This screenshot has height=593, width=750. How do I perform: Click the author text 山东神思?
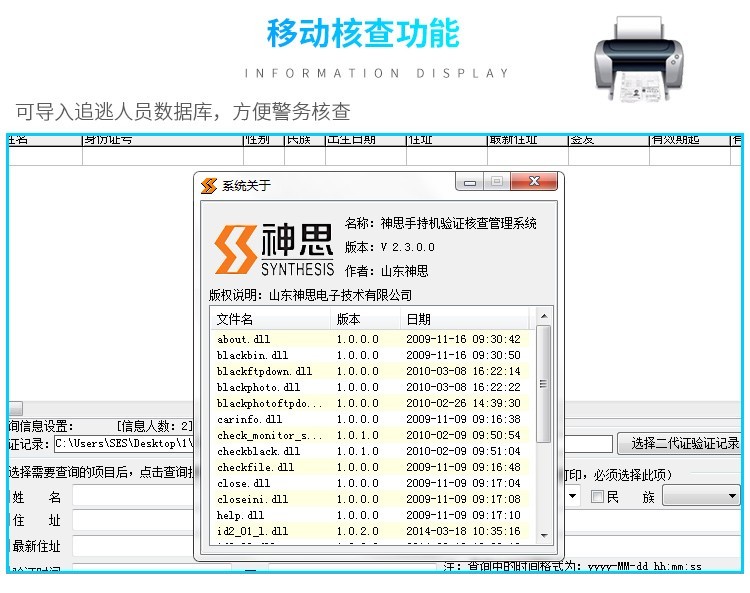pos(405,271)
